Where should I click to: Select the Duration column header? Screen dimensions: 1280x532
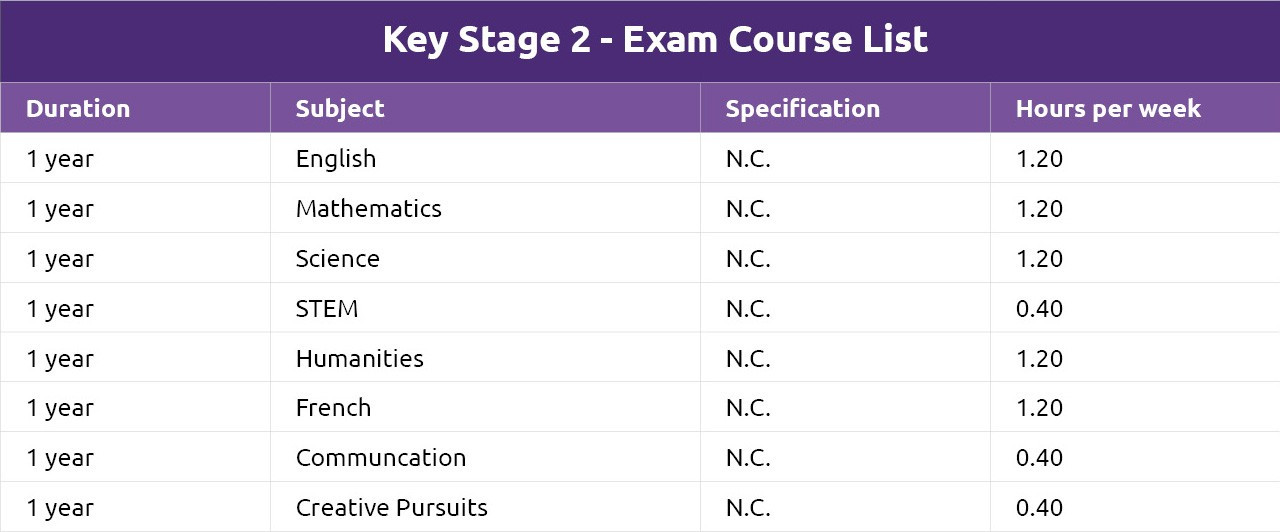click(78, 108)
